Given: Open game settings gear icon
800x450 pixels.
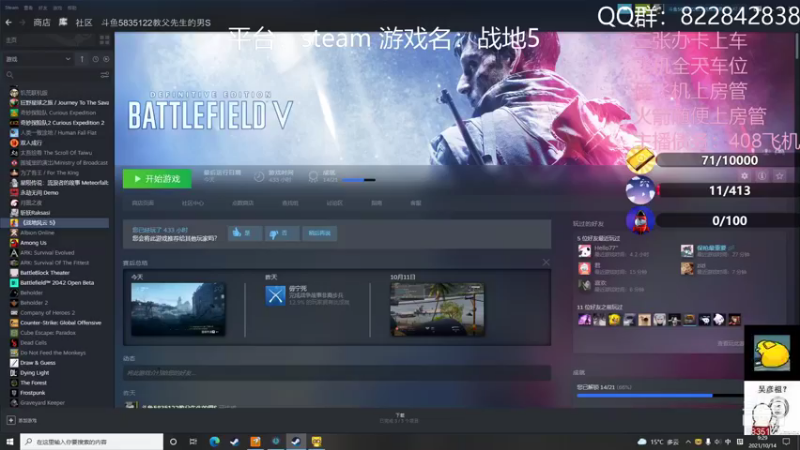Looking at the screenshot, I should pos(744,176).
